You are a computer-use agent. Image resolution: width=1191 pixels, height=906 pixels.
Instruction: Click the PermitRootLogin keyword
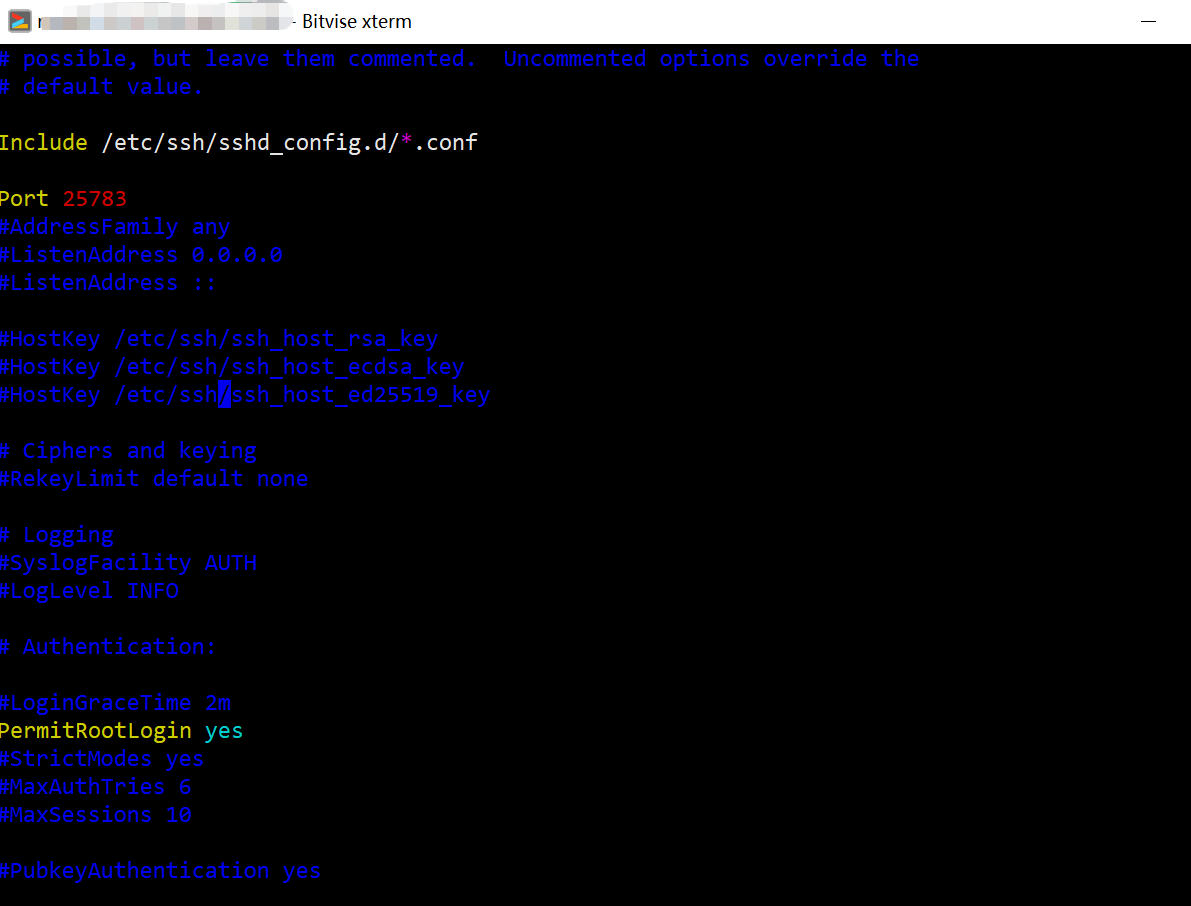[96, 731]
